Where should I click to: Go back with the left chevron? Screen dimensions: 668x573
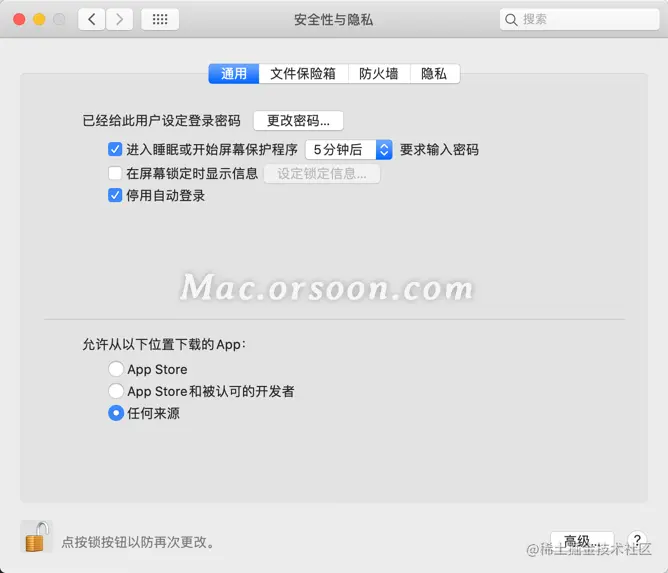[92, 19]
